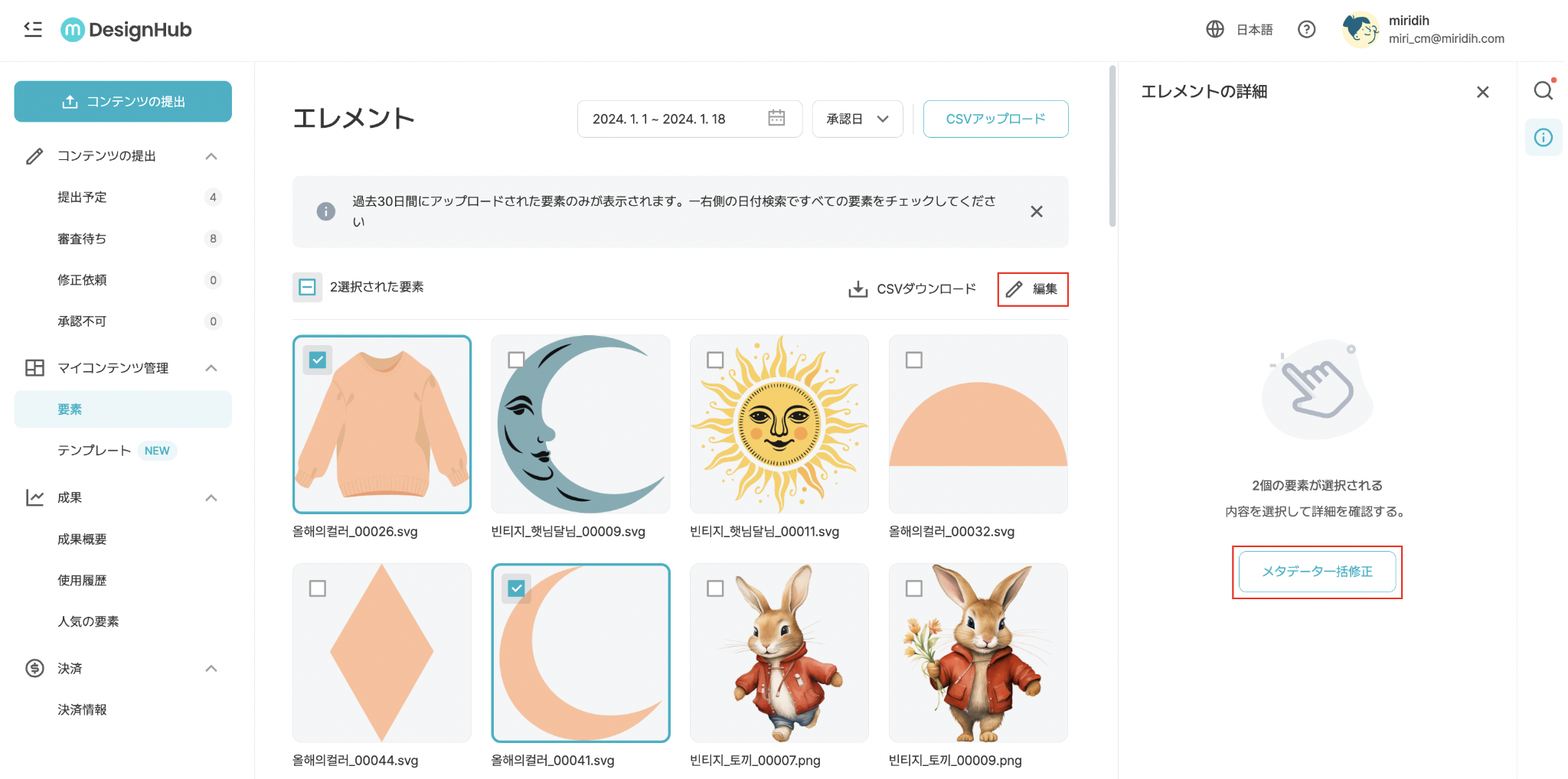This screenshot has width=1568, height=779.
Task: Open テンプレート in the sidebar
Action: [x=94, y=451]
